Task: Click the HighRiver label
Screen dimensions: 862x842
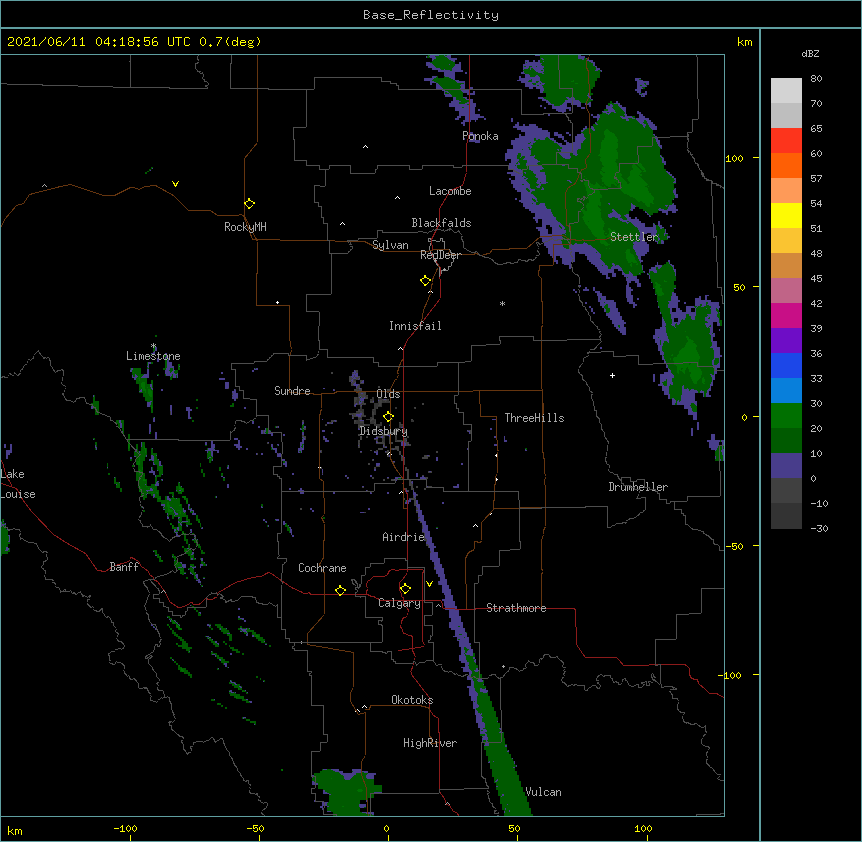Action: tap(430, 743)
